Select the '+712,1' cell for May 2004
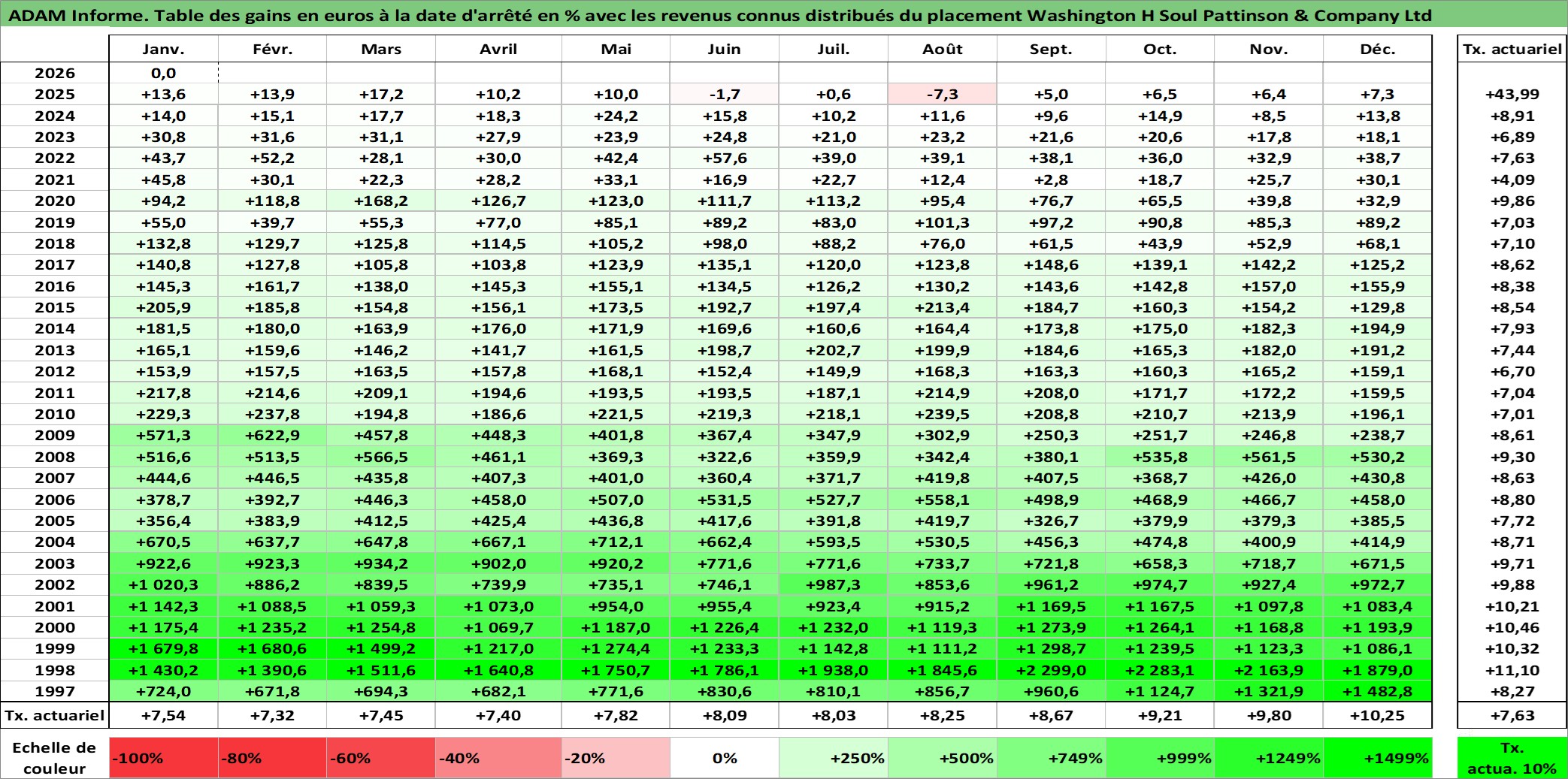 coord(616,542)
